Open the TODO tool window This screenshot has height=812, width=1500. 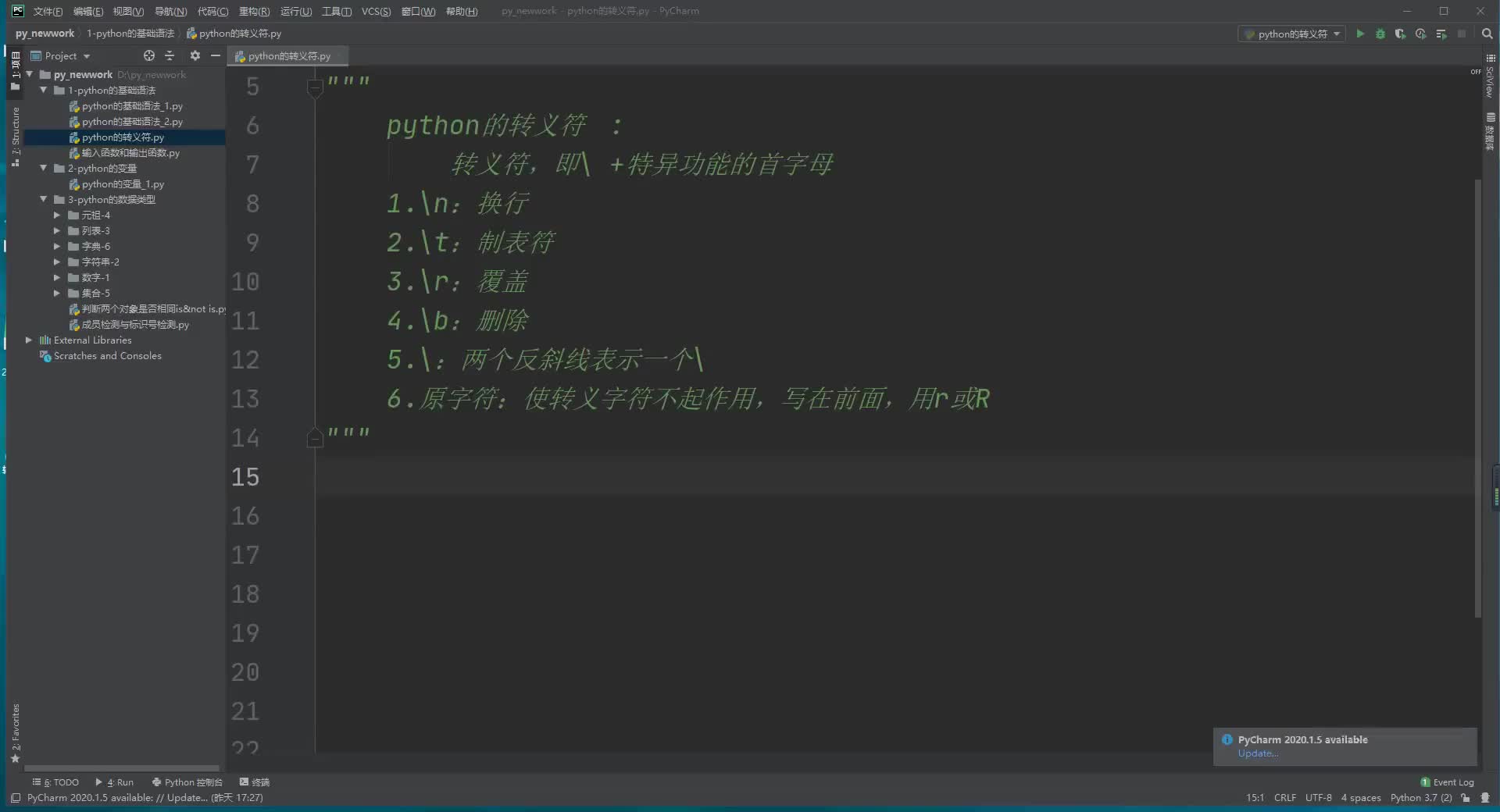pyautogui.click(x=55, y=782)
